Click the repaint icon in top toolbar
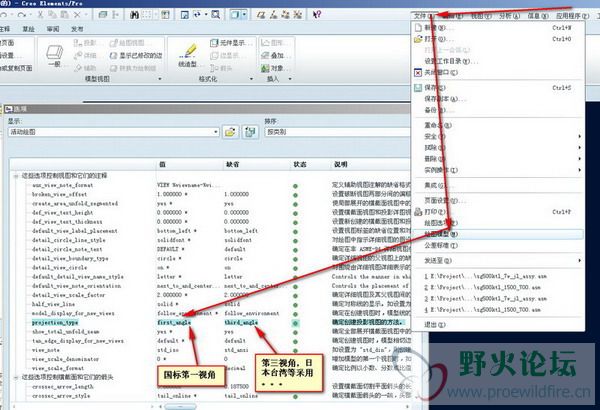 (x=185, y=15)
